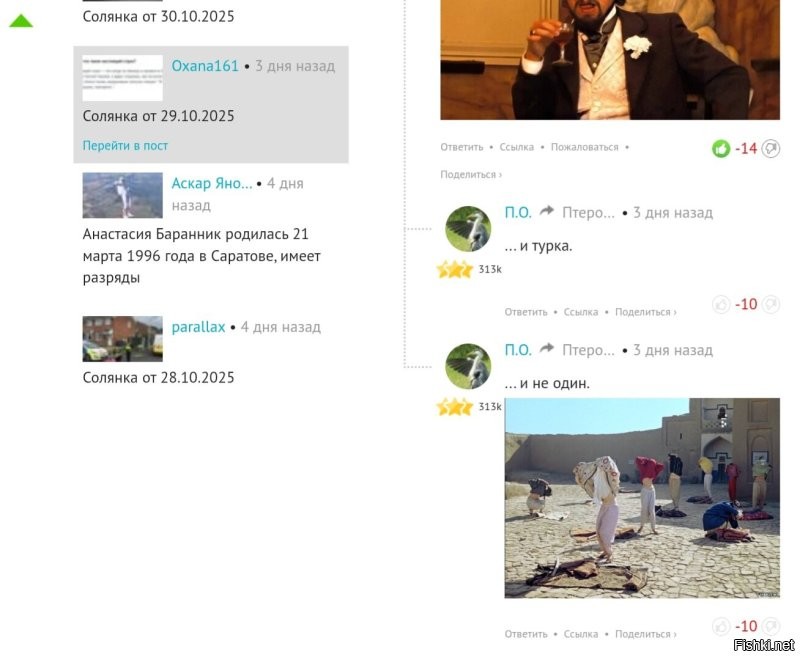Open the courtyard image in the comment
The height and width of the screenshot is (657, 800).
(x=642, y=498)
